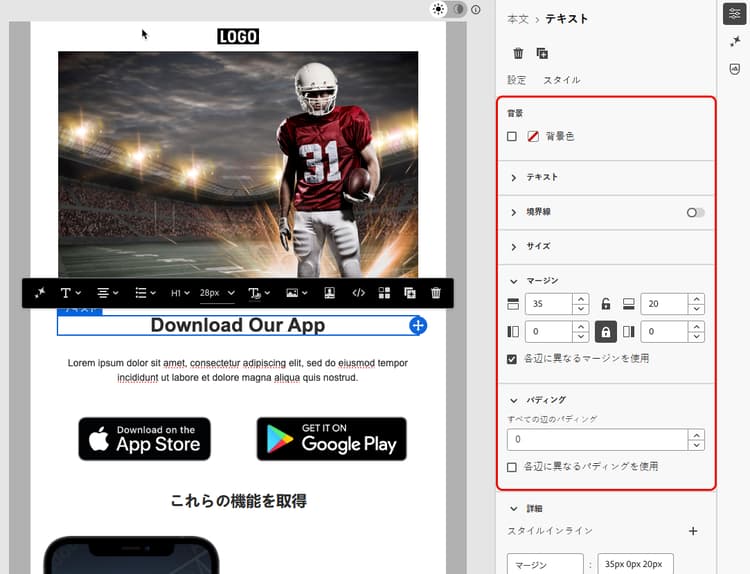Increase the top margin value 35
The height and width of the screenshot is (574, 750).
click(x=581, y=299)
